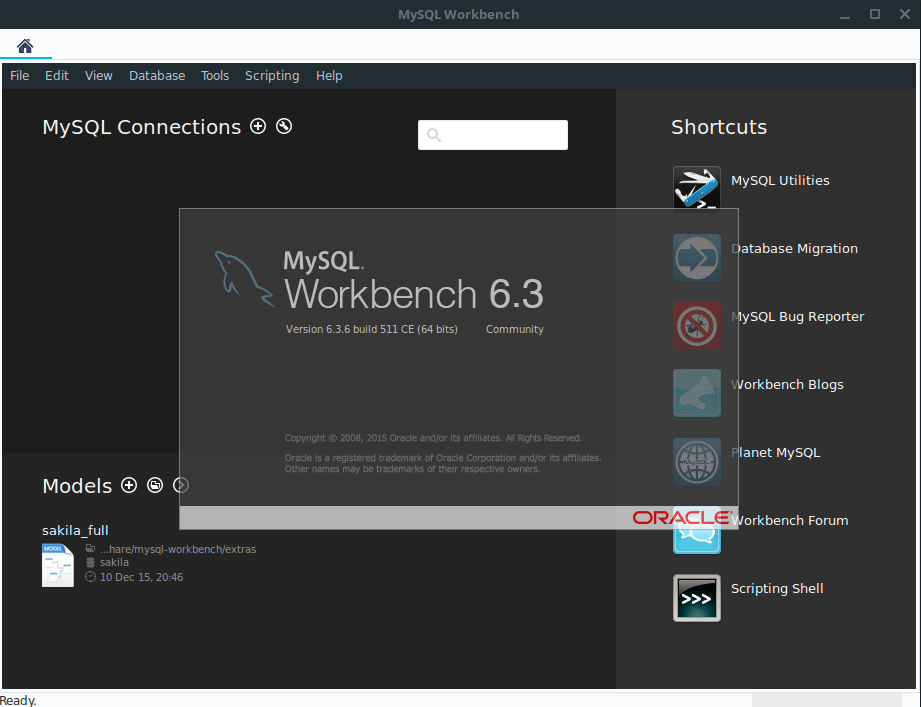Add a new MySQL connection
The image size is (921, 707).
[x=258, y=126]
